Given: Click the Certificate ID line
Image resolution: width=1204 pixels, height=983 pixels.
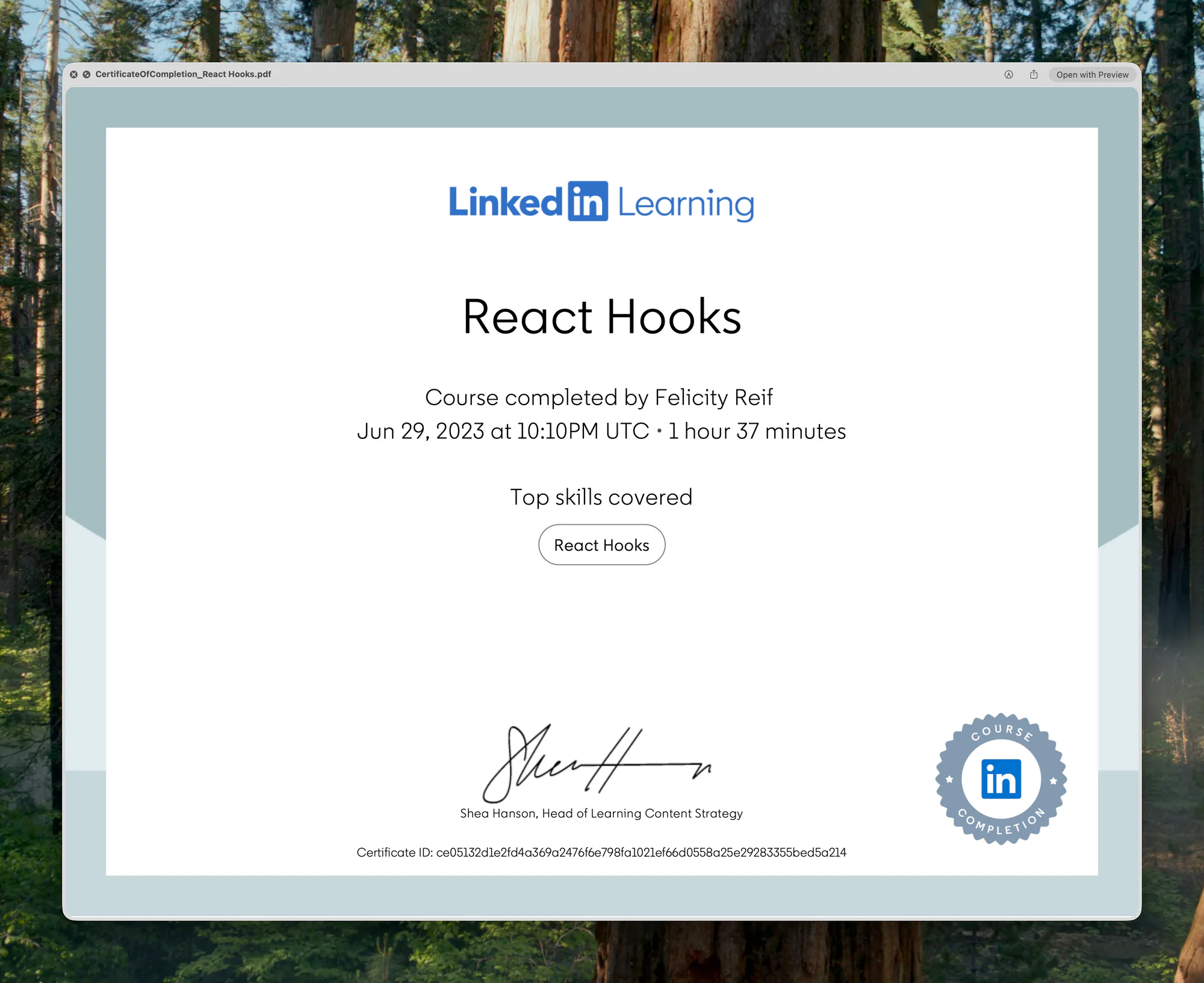Looking at the screenshot, I should tap(601, 852).
